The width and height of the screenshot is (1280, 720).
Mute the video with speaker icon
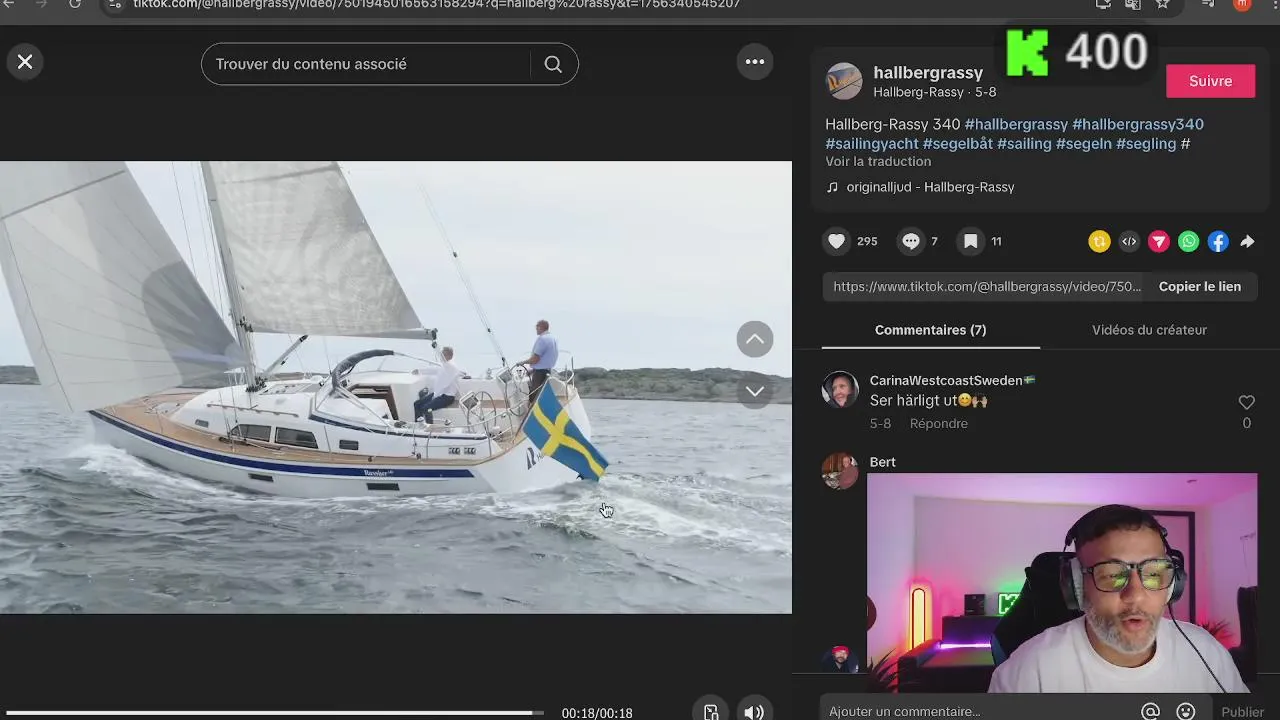click(x=755, y=711)
